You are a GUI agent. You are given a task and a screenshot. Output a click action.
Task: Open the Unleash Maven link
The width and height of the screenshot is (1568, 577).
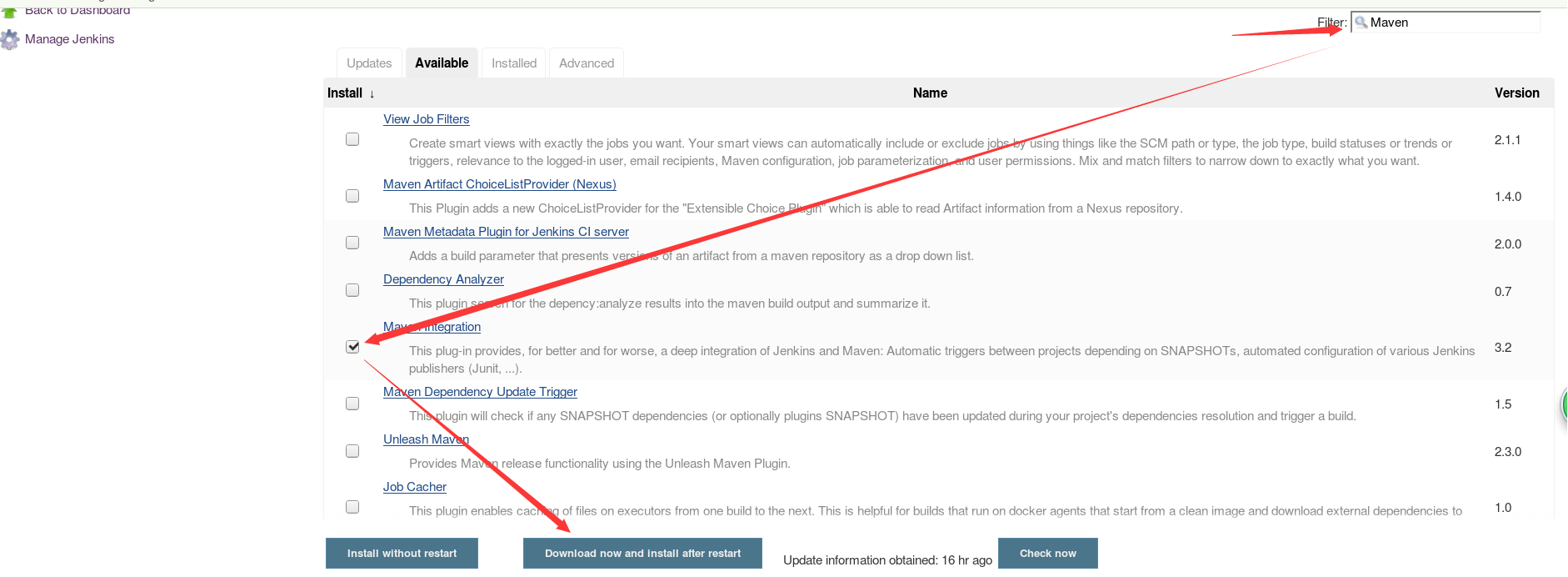click(x=426, y=439)
